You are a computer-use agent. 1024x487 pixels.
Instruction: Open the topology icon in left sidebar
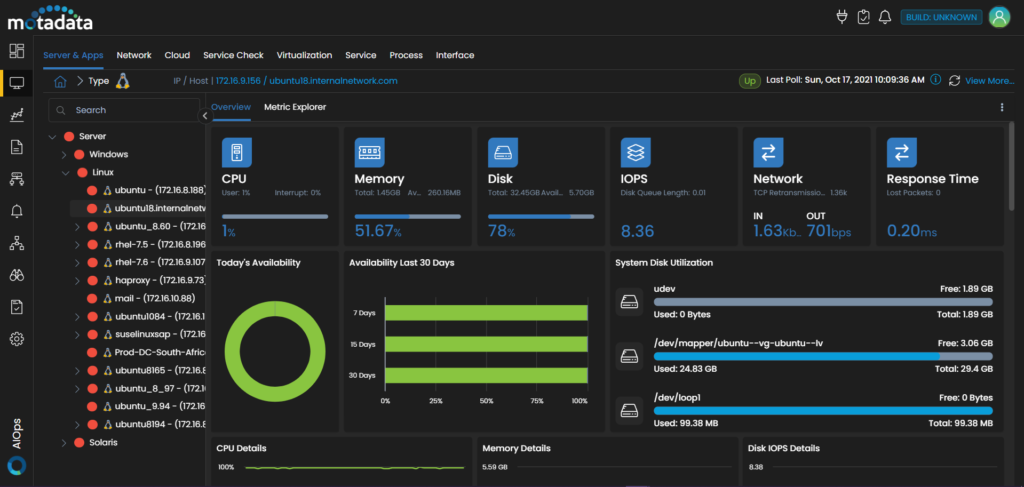16,243
